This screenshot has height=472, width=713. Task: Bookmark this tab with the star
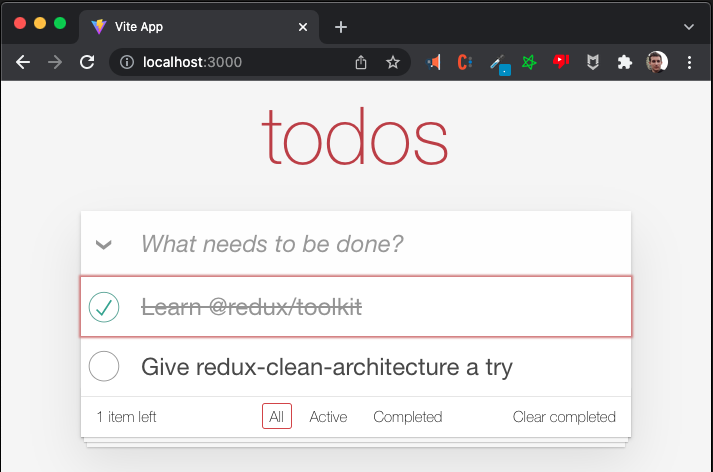tap(393, 62)
